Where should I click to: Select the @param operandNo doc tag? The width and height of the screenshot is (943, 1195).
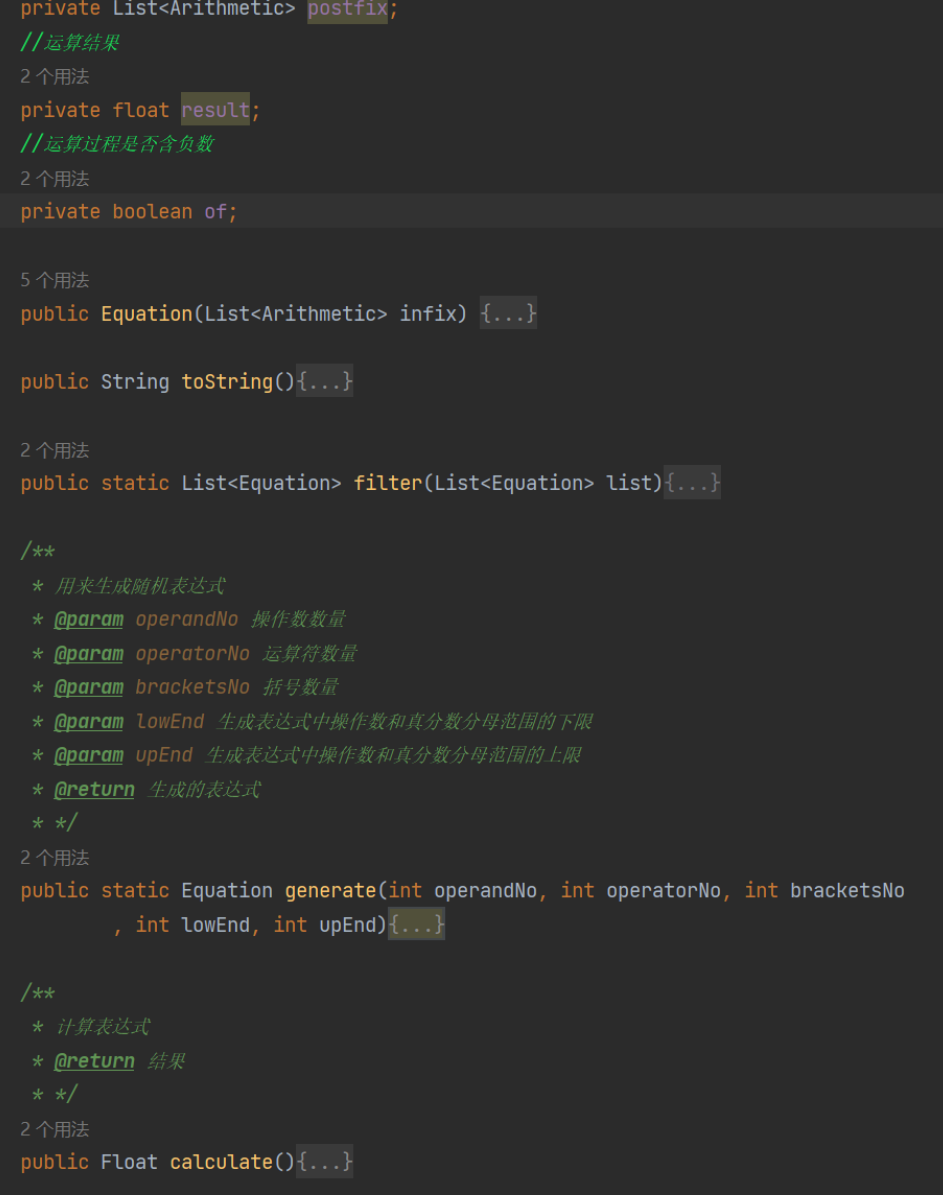(89, 620)
